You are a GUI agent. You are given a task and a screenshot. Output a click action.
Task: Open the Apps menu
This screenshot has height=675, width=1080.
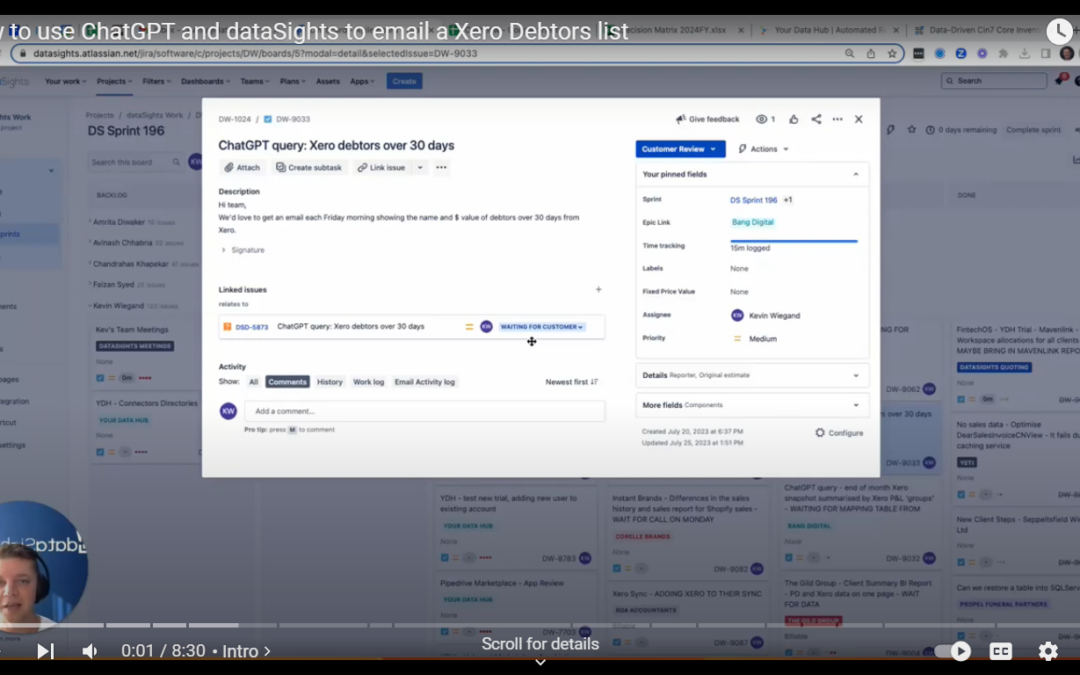coord(362,81)
